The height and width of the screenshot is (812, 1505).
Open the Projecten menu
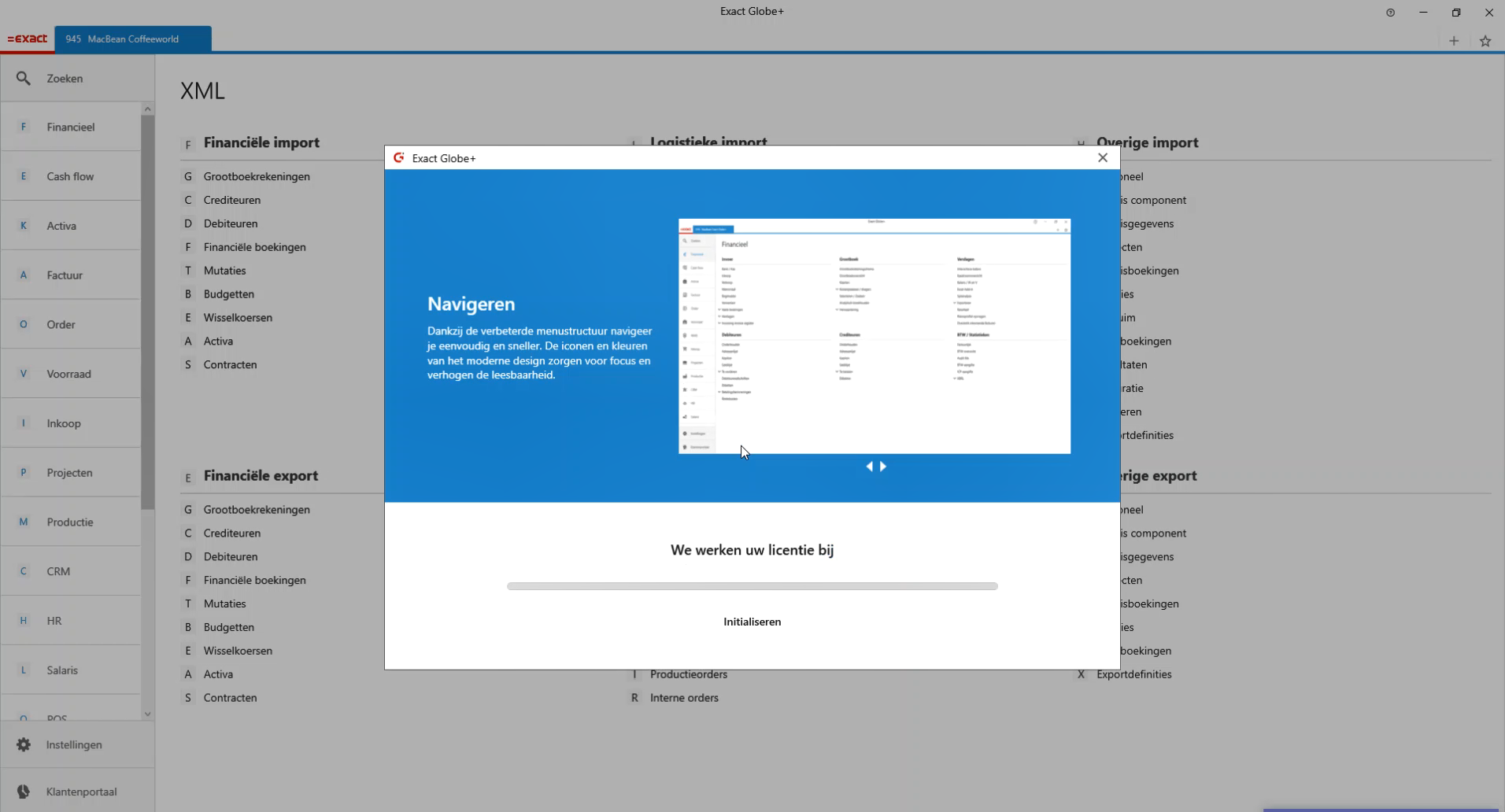(x=71, y=473)
